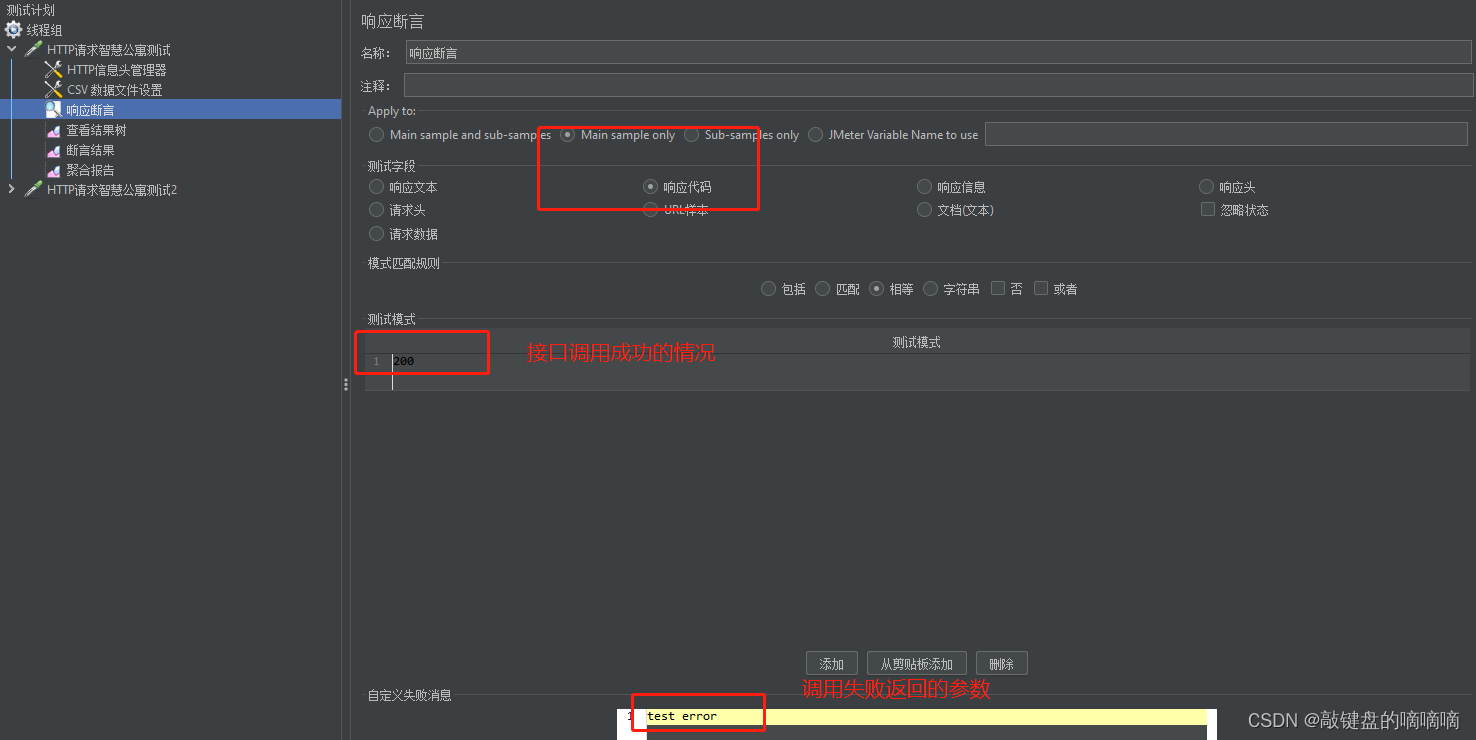Choose 响应信息 as test field
The height and width of the screenshot is (740, 1476).
925,187
